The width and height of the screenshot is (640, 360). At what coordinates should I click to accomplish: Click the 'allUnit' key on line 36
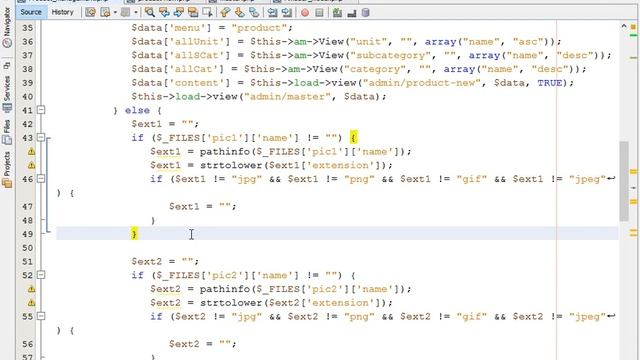(x=197, y=42)
